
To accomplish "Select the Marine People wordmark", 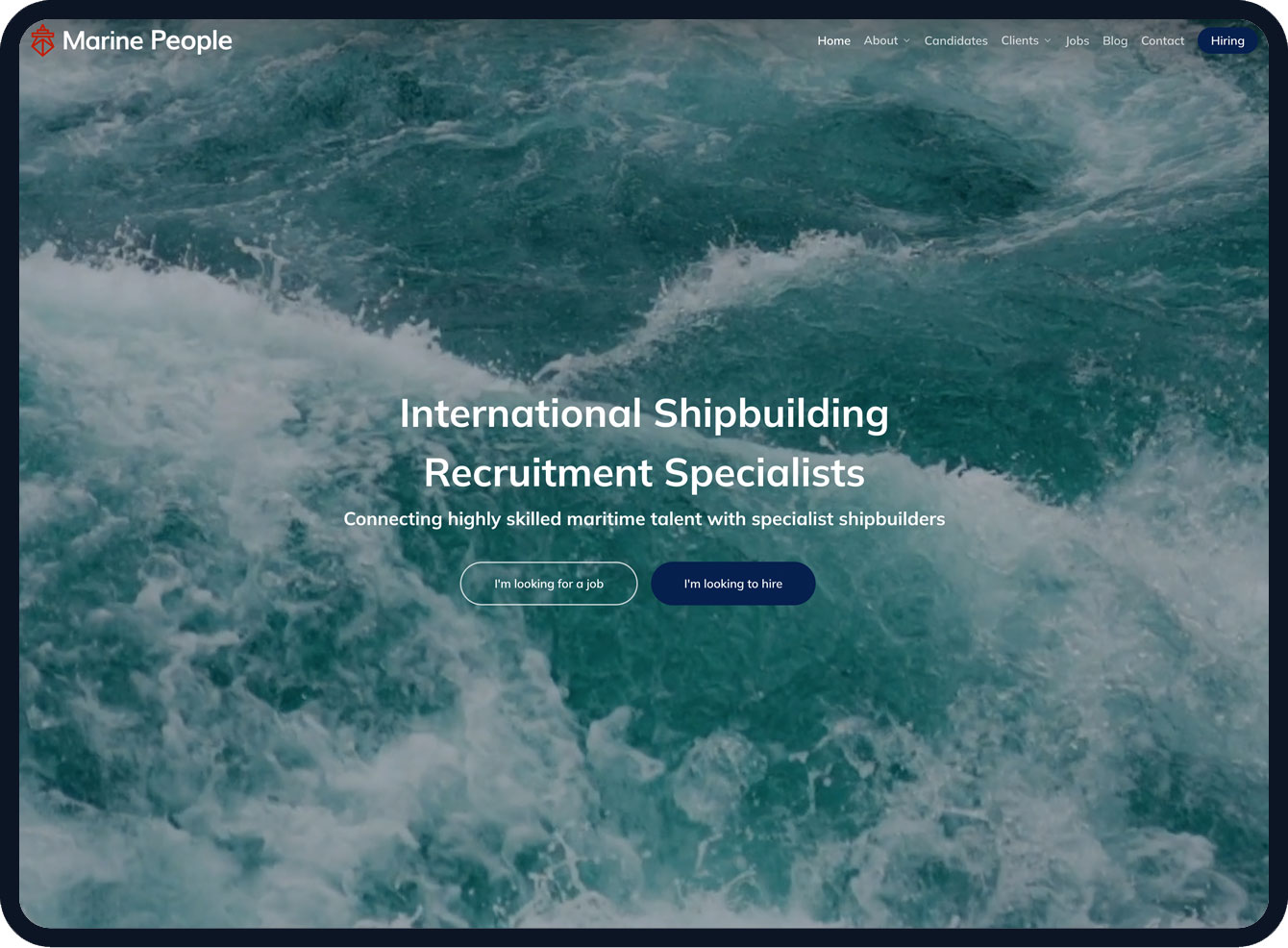I will (148, 40).
